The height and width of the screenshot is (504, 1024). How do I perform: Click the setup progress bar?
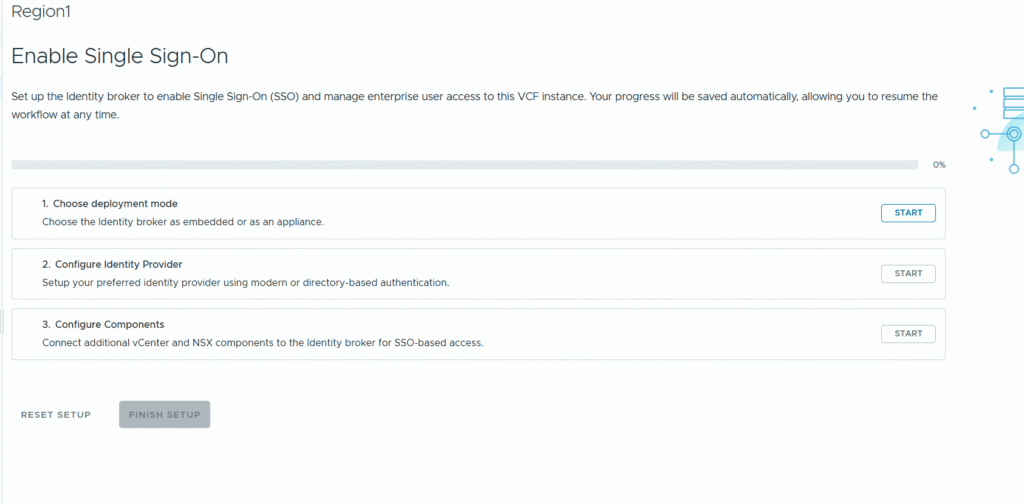(x=464, y=164)
